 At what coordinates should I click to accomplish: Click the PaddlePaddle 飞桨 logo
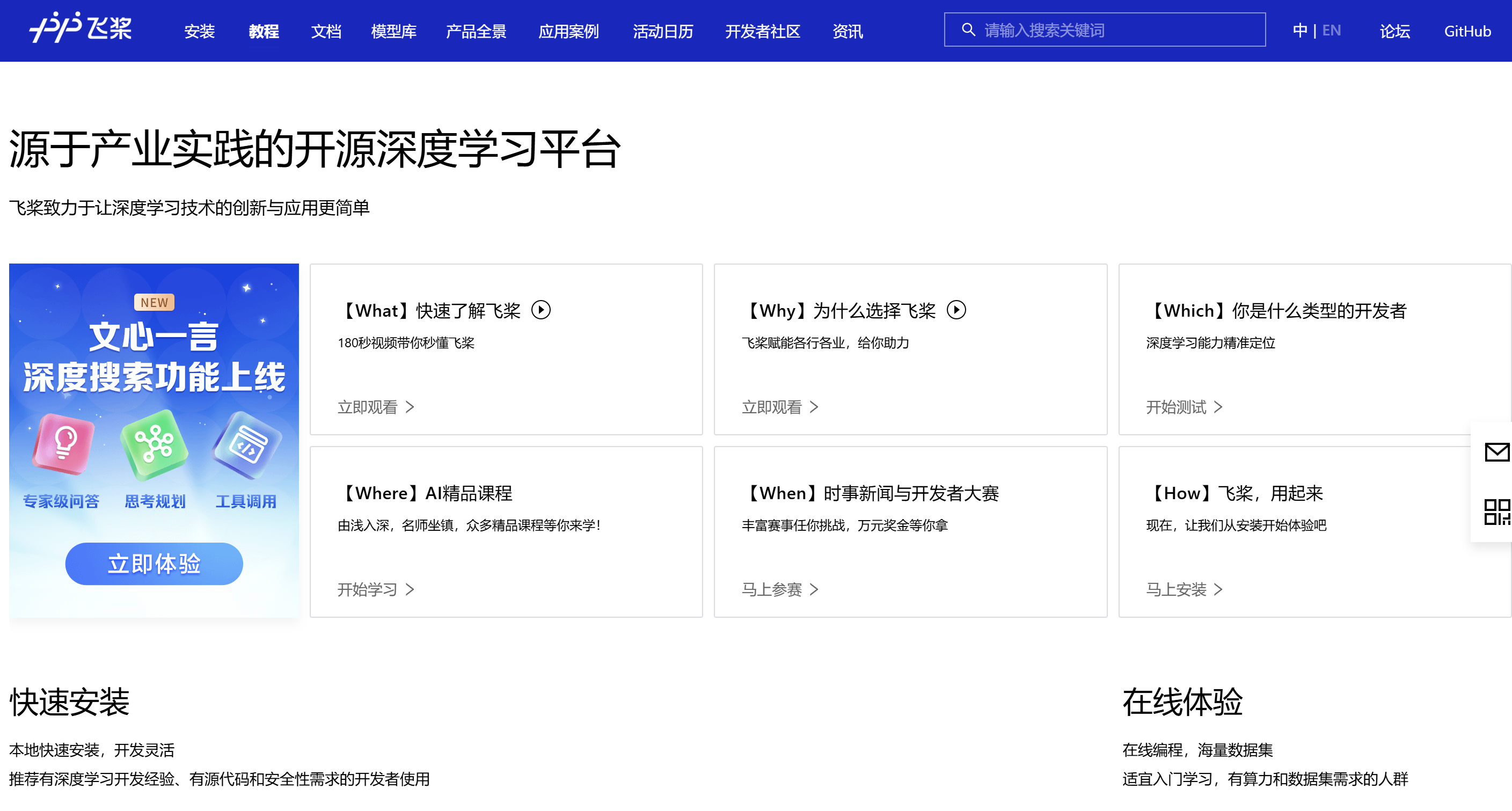pos(81,28)
